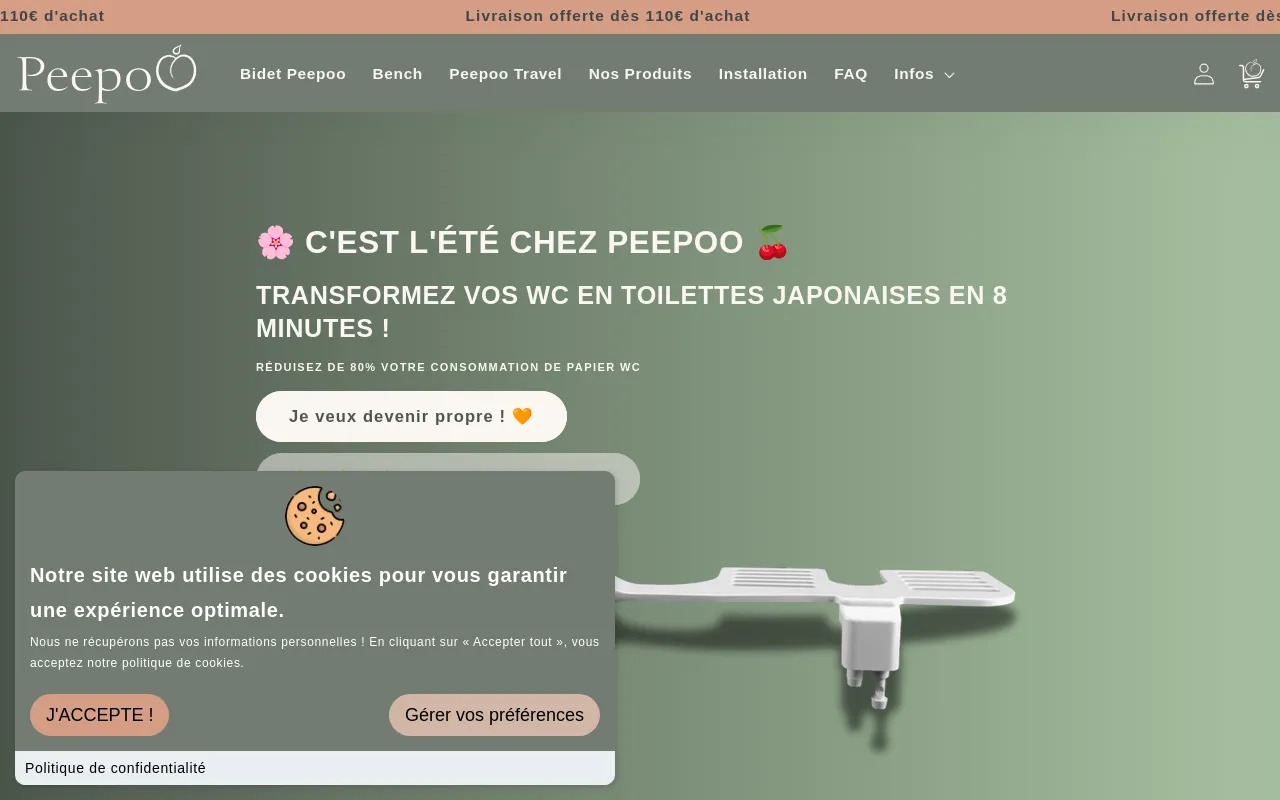Open the Installation page
The image size is (1280, 800).
click(x=763, y=74)
